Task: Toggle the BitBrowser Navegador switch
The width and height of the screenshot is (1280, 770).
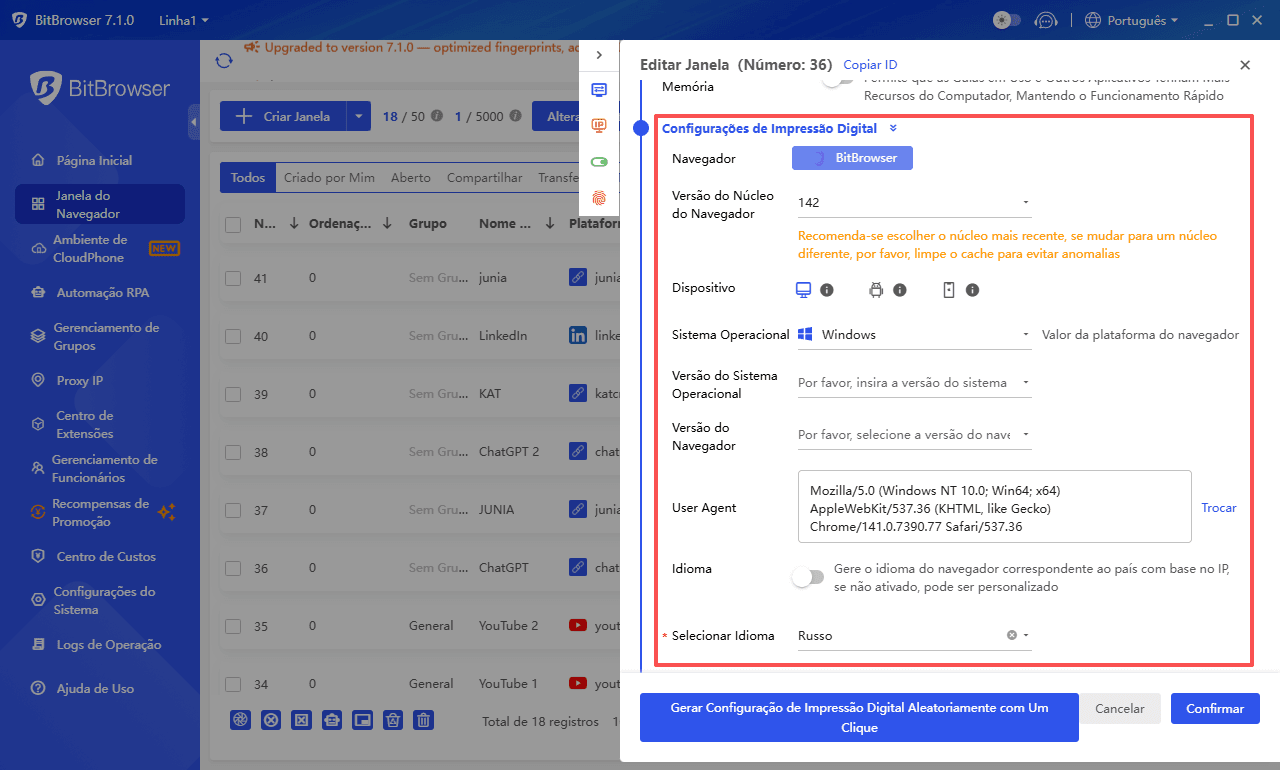Action: [x=852, y=158]
